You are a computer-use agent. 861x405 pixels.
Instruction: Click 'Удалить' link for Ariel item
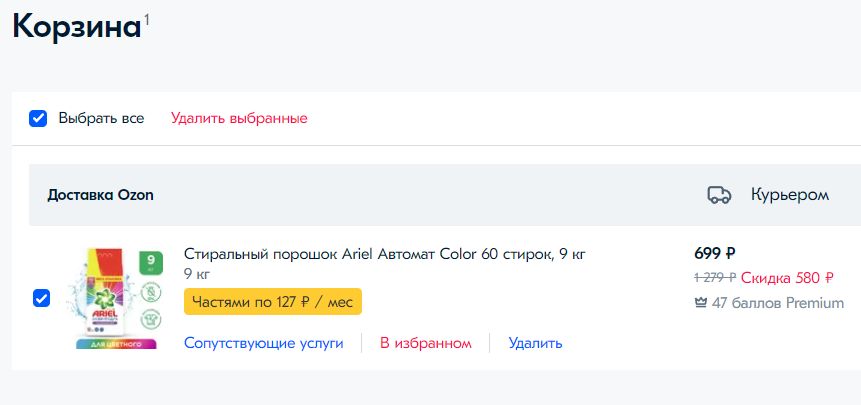pos(535,344)
